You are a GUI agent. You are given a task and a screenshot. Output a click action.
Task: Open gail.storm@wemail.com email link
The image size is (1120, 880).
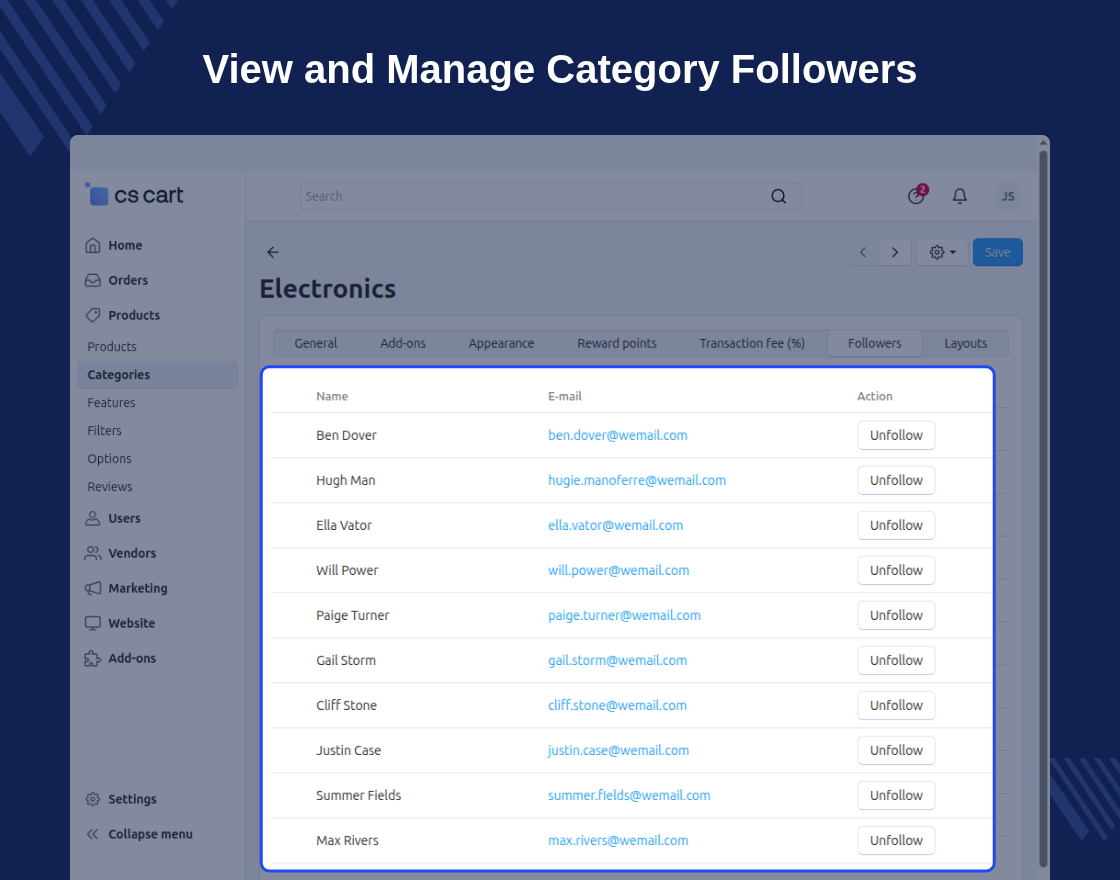tap(618, 660)
